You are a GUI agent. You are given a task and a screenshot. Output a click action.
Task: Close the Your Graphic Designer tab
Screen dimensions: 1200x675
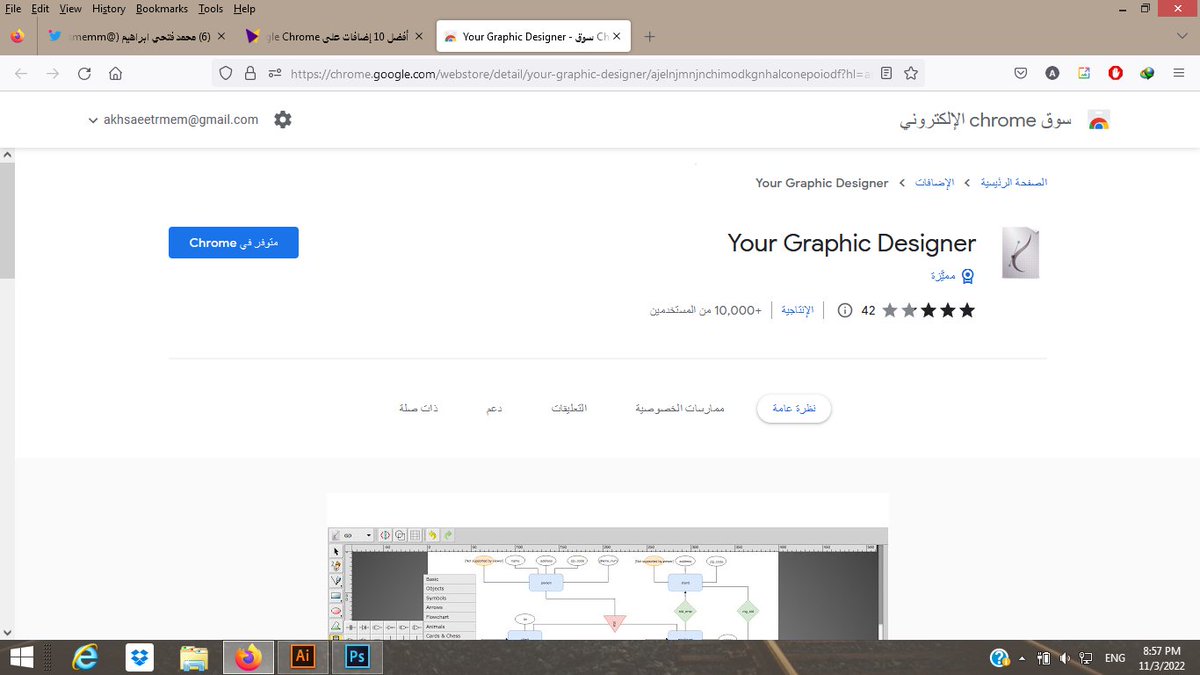617,37
